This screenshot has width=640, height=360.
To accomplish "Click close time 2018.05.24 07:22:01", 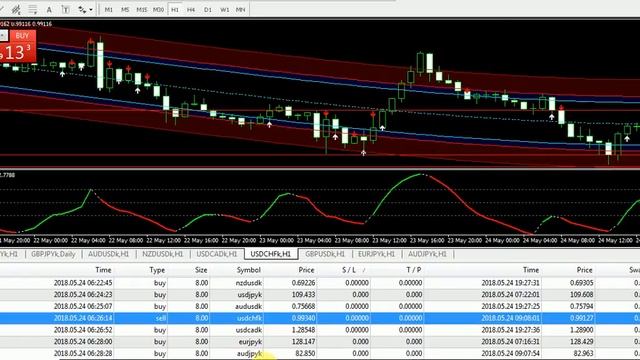I will [510, 294].
